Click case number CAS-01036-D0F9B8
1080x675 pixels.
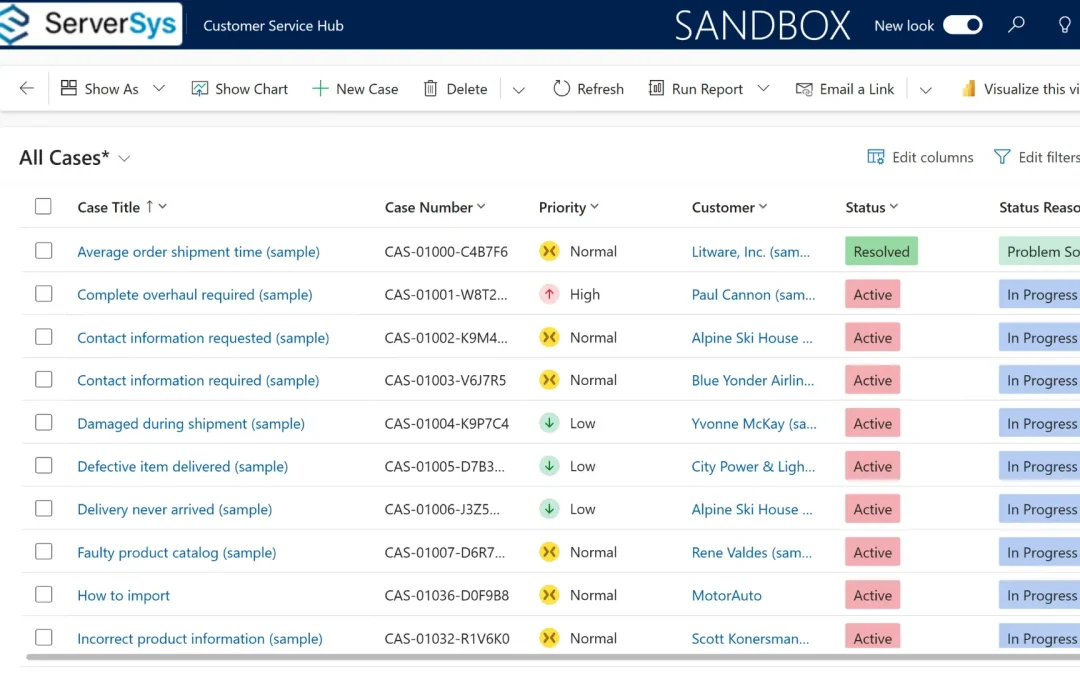pos(446,596)
